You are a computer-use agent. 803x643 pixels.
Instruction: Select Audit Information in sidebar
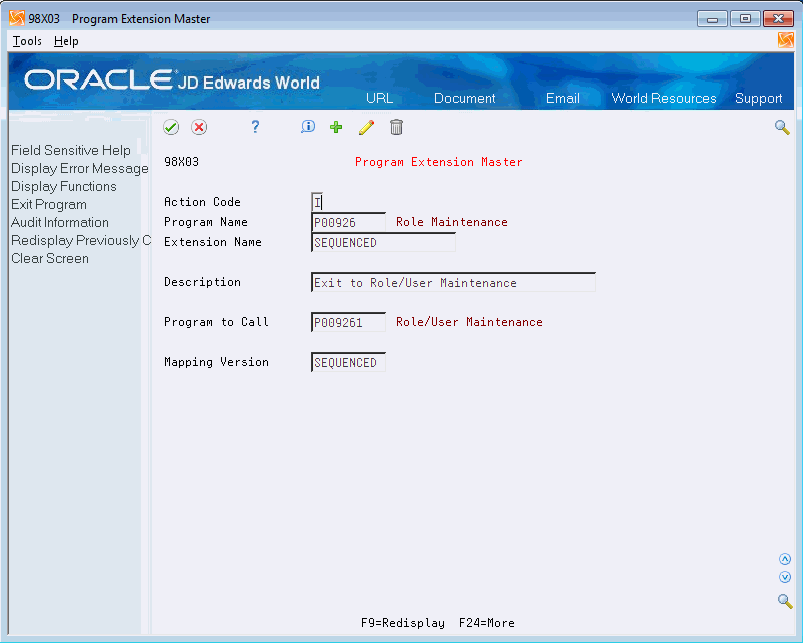click(x=59, y=222)
